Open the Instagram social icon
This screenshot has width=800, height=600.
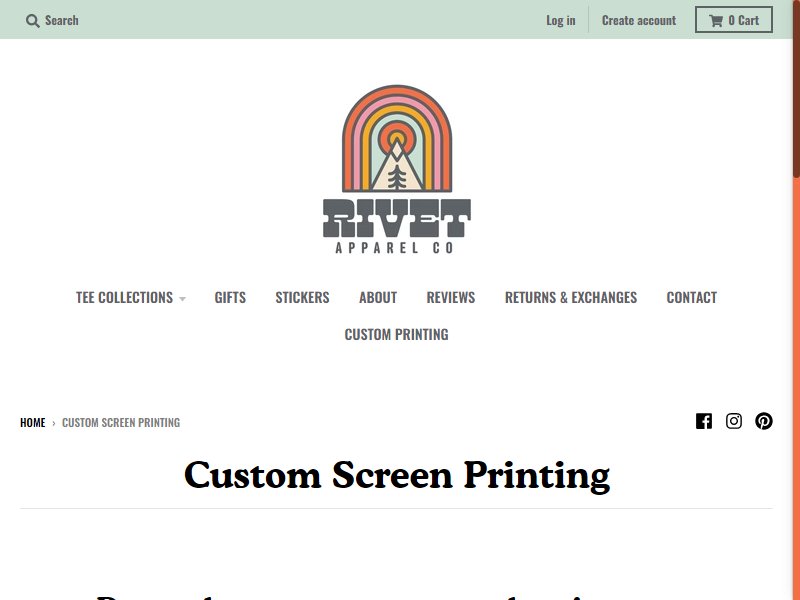point(734,421)
